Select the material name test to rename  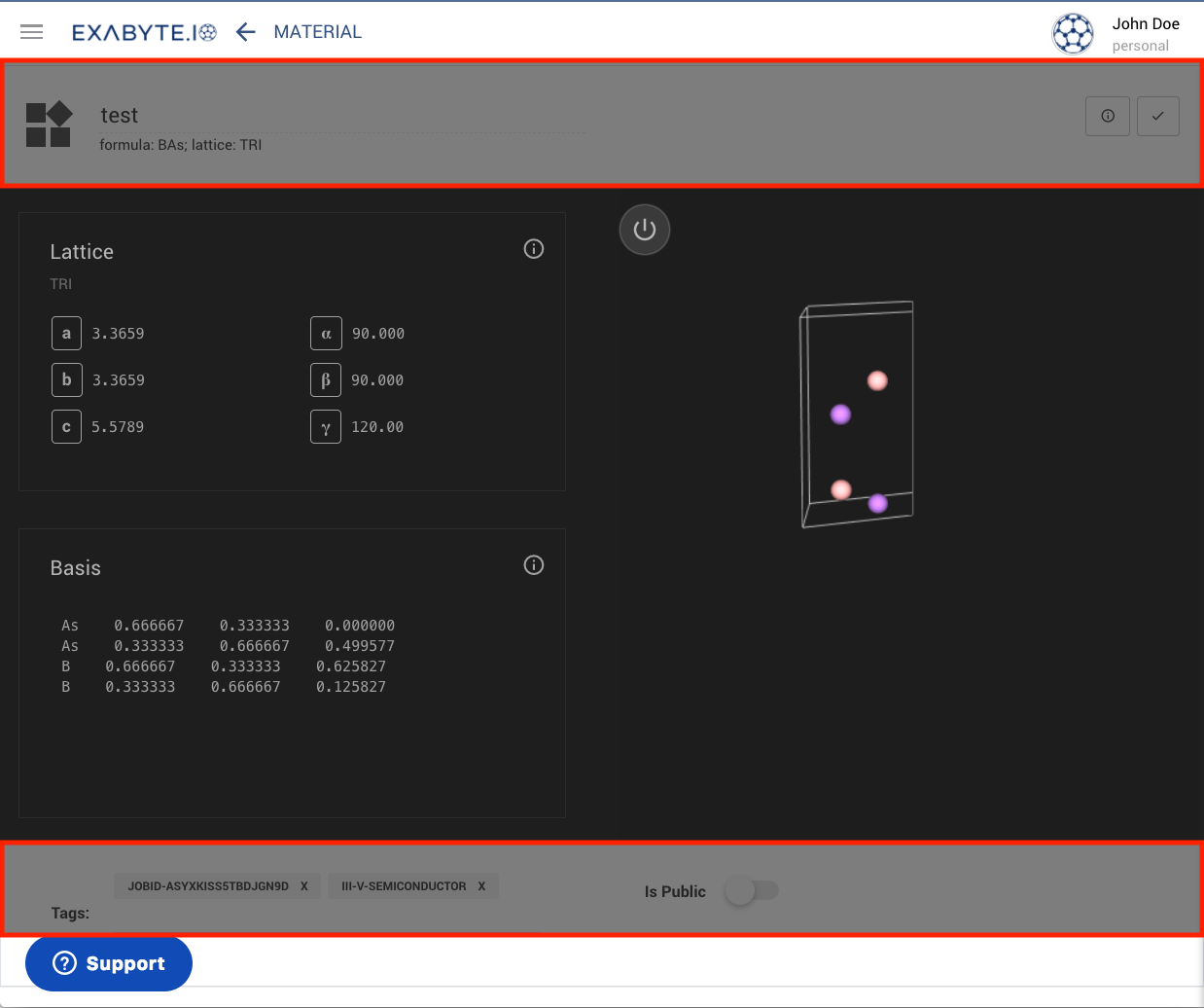pyautogui.click(x=119, y=115)
